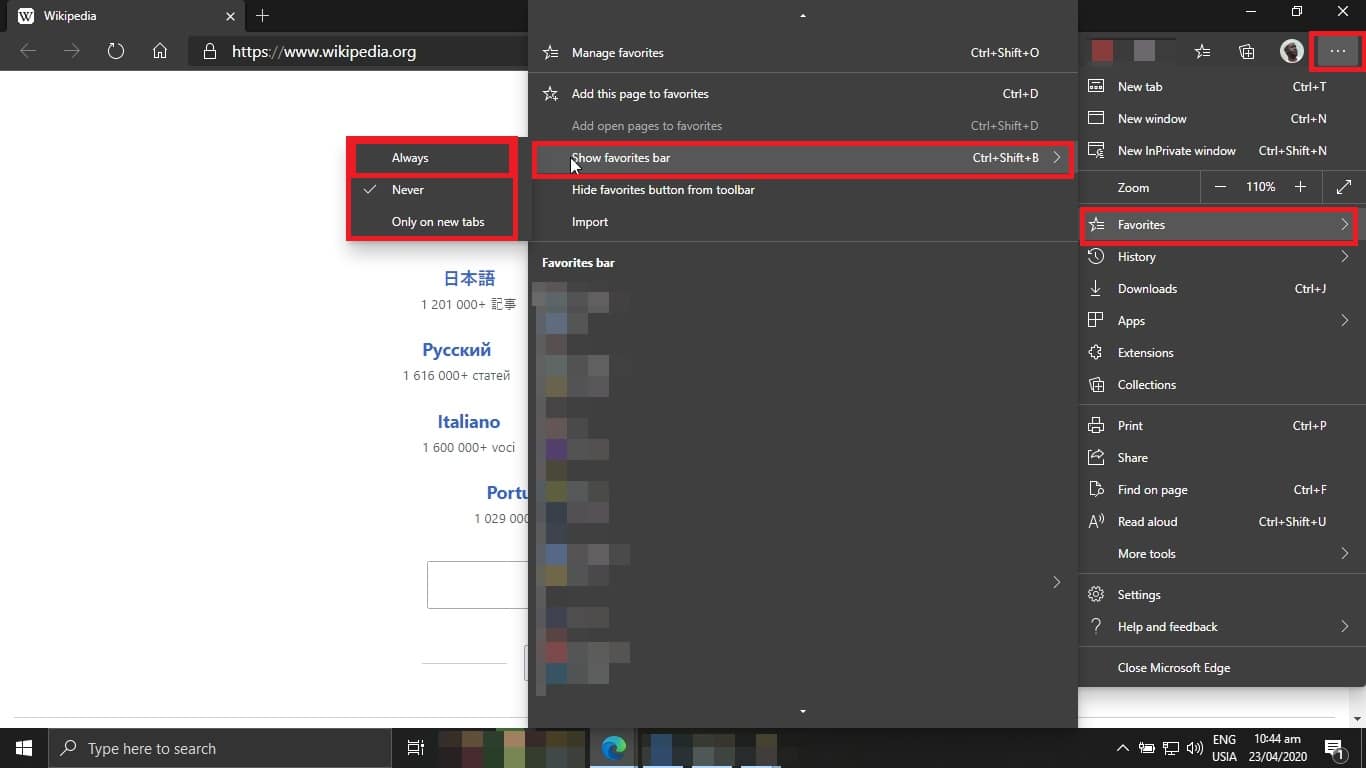Expand Help and feedback submenu

(x=1222, y=627)
